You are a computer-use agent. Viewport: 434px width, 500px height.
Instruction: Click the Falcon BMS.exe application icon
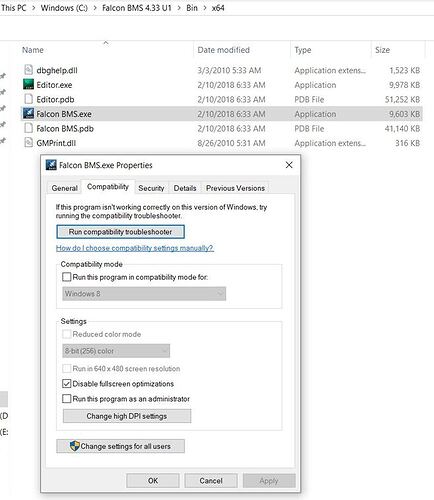click(29, 114)
